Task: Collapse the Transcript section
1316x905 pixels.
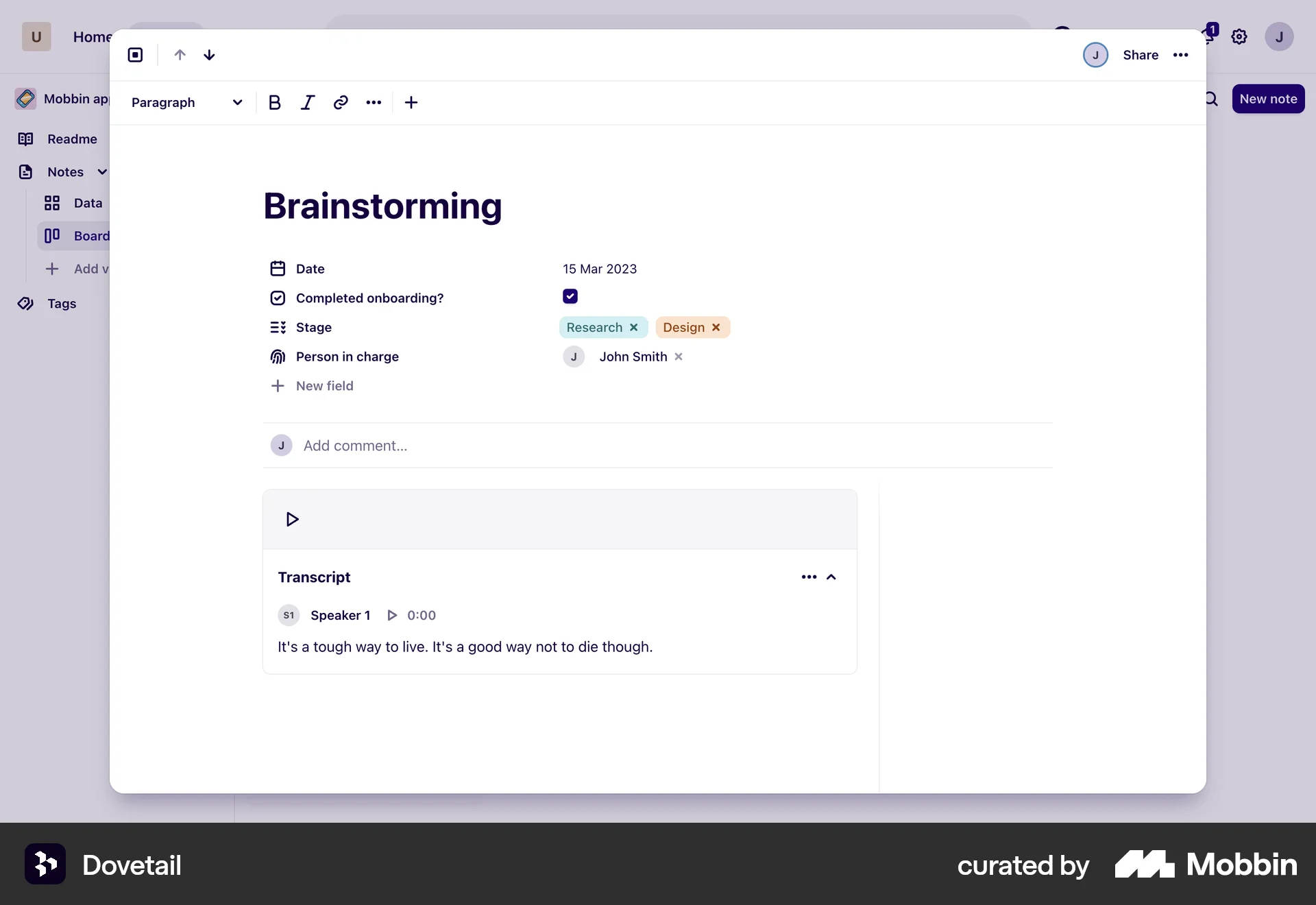Action: [x=831, y=577]
